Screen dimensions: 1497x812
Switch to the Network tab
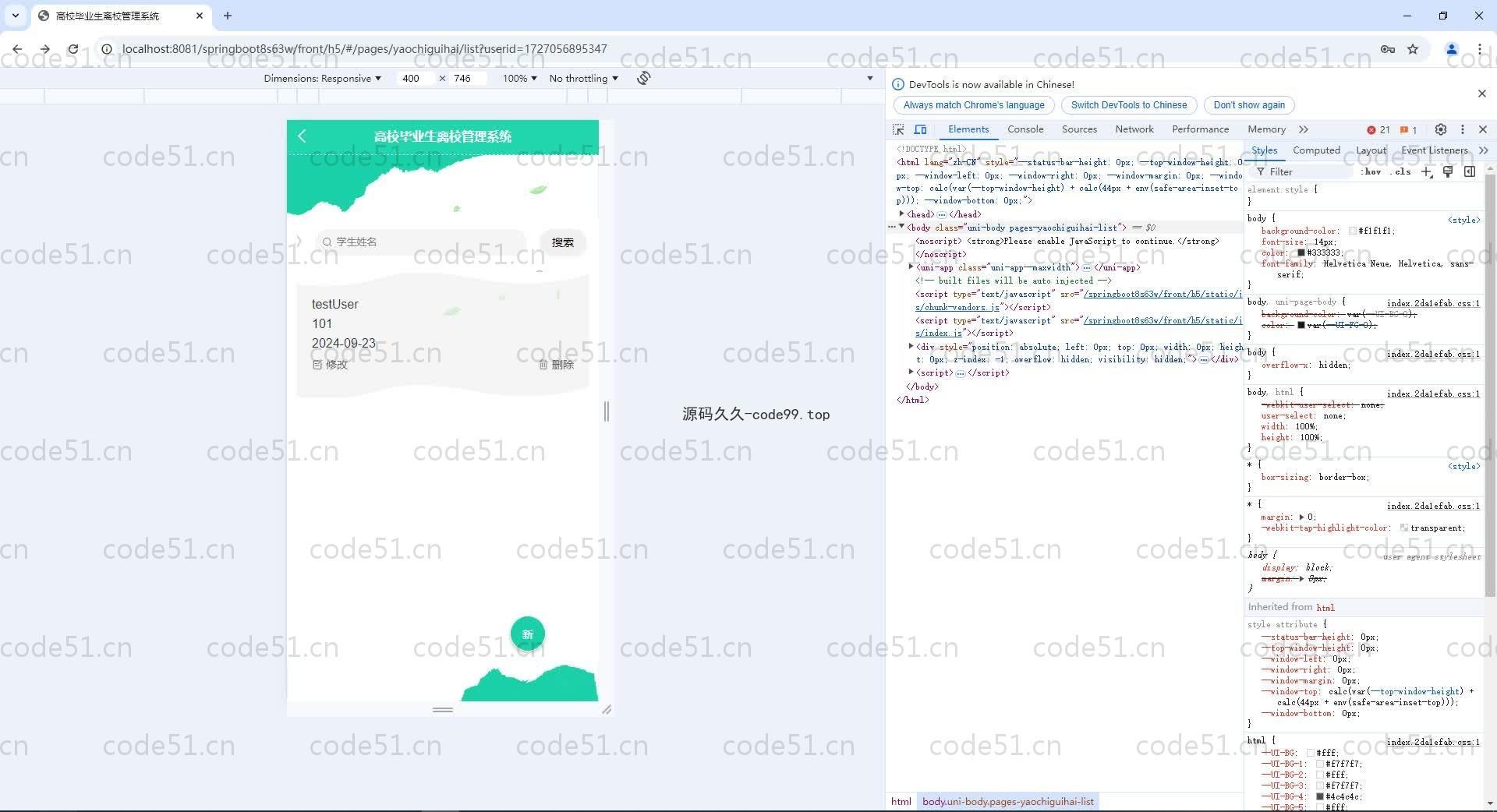click(x=1134, y=129)
